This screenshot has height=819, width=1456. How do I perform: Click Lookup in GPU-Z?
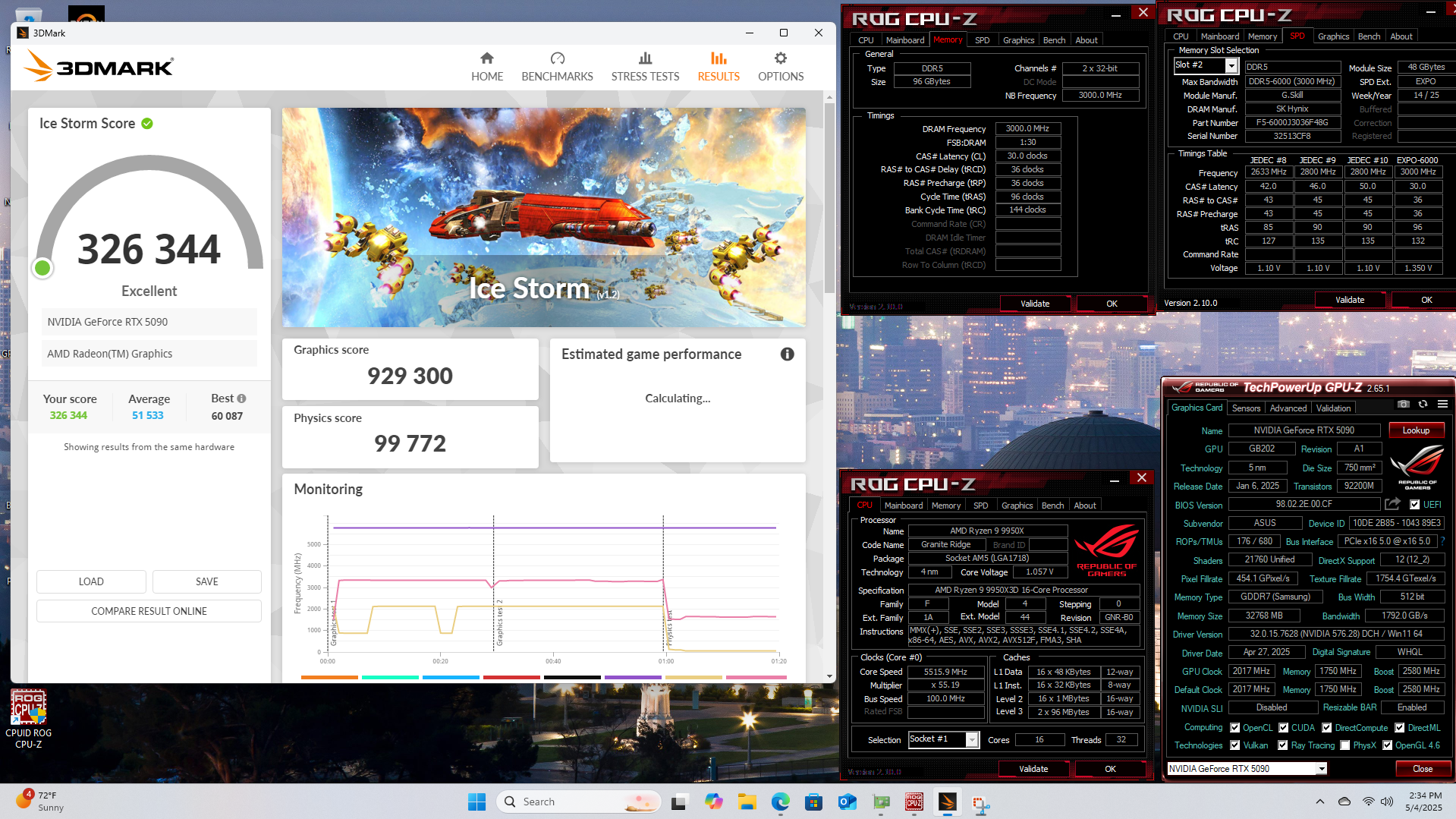point(1416,430)
